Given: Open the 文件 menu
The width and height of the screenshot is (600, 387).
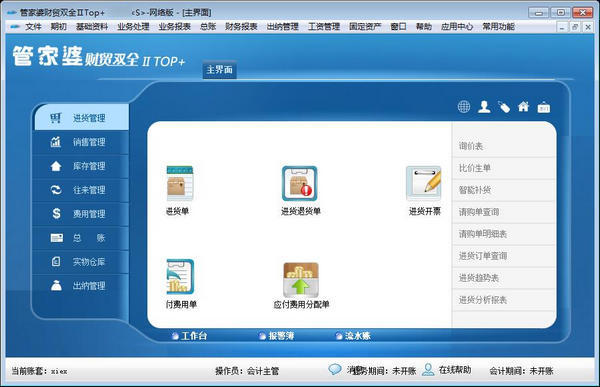Looking at the screenshot, I should coord(33,26).
